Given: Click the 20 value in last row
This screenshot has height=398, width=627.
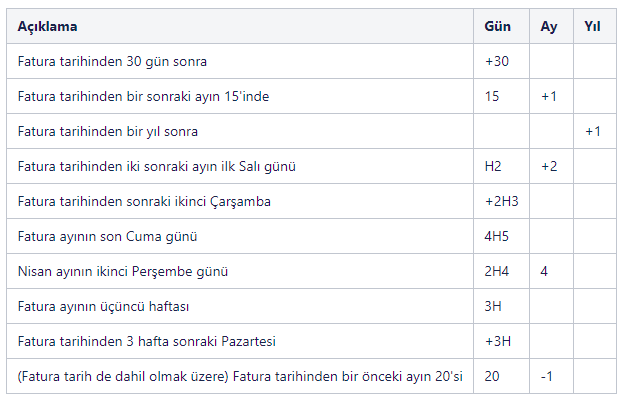Looking at the screenshot, I should [492, 376].
